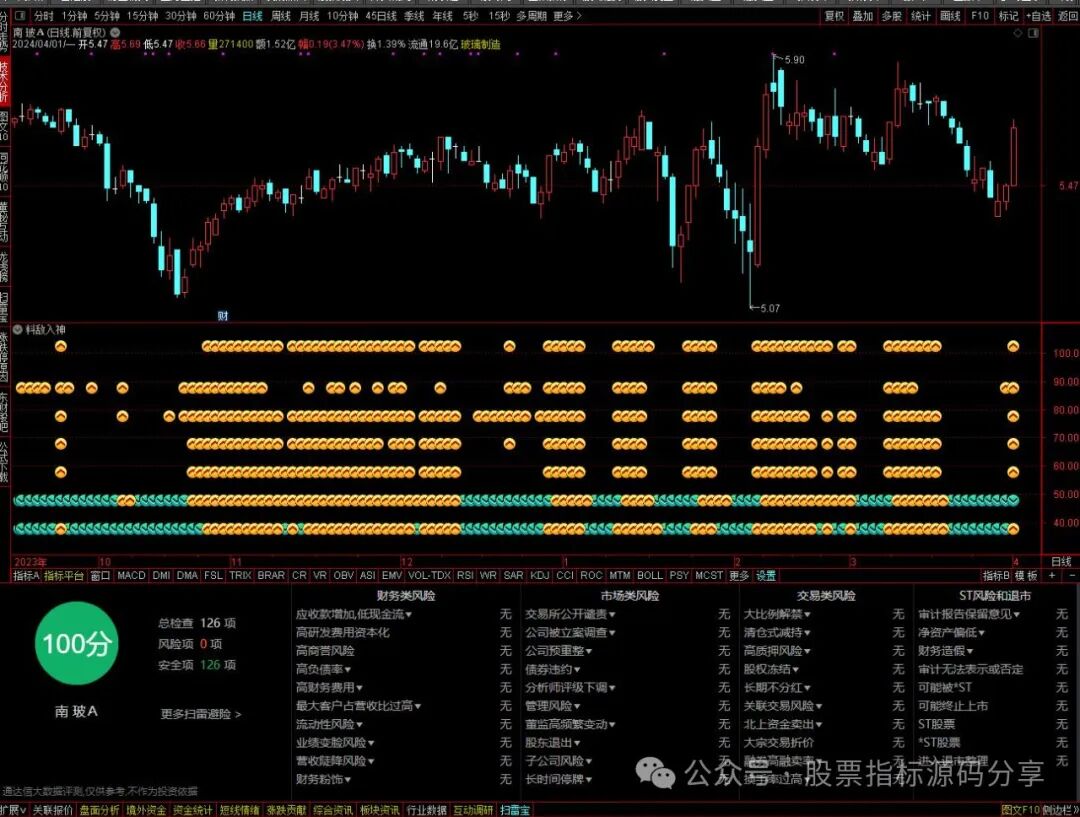This screenshot has height=817, width=1080.
Task: Open the 指标平台 tab
Action: 64,575
